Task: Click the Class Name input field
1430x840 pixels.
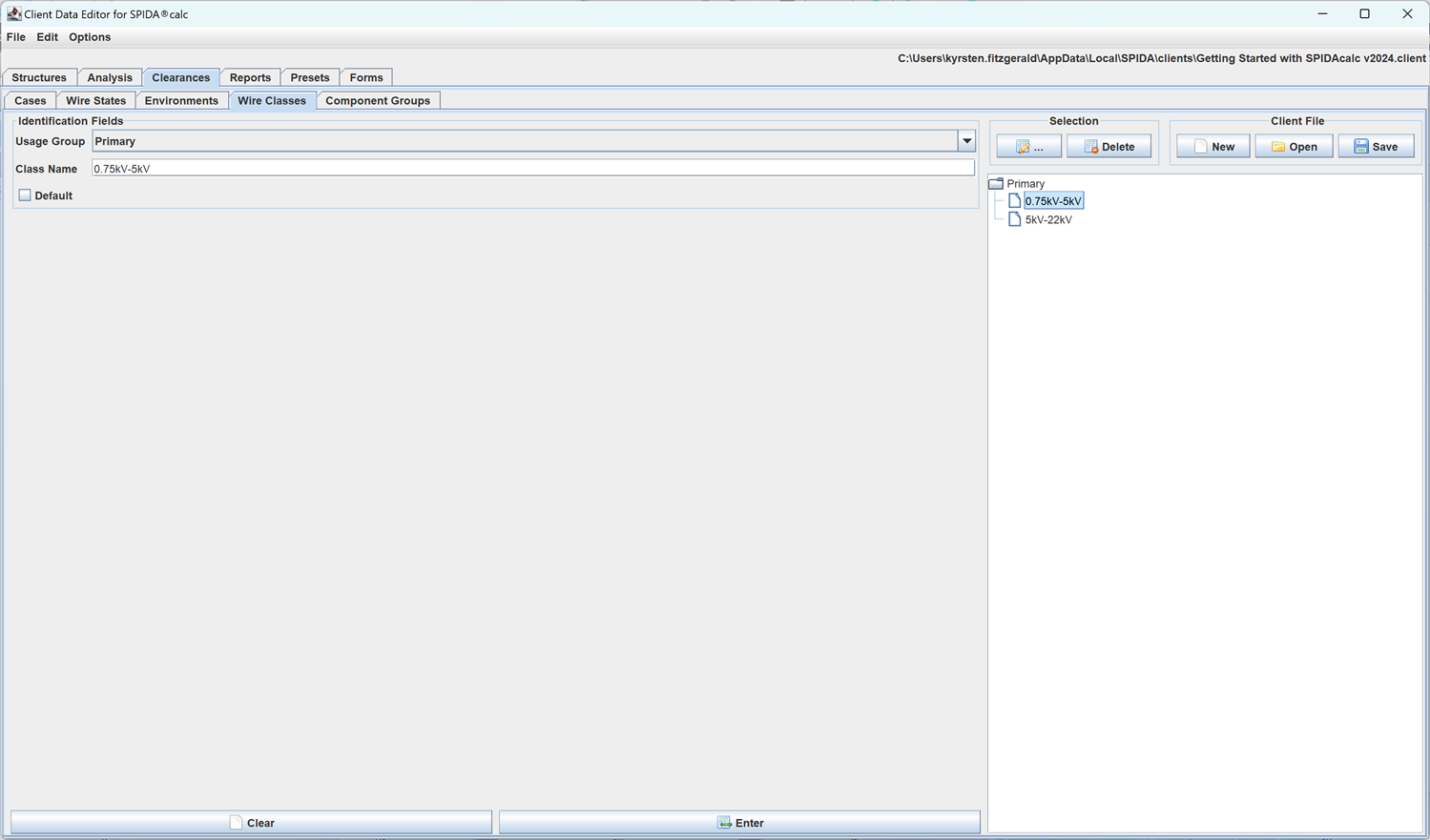Action: [x=533, y=169]
